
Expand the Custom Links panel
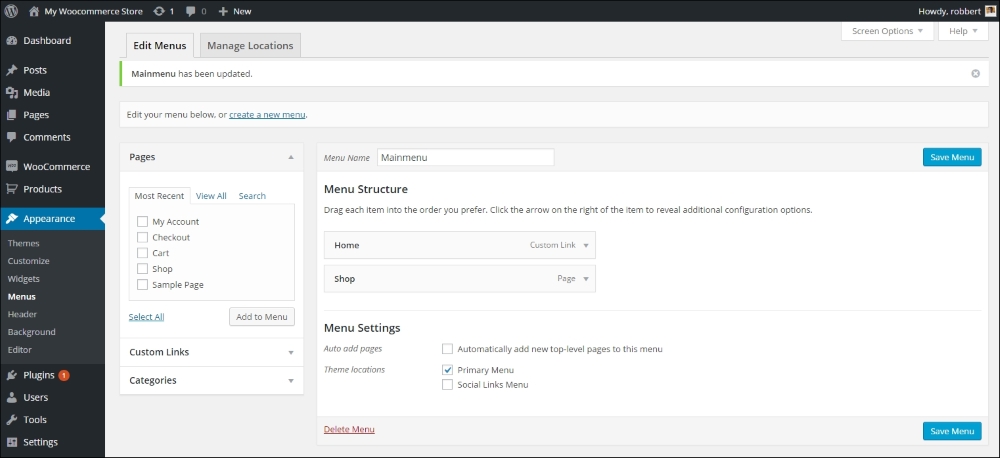tap(211, 352)
